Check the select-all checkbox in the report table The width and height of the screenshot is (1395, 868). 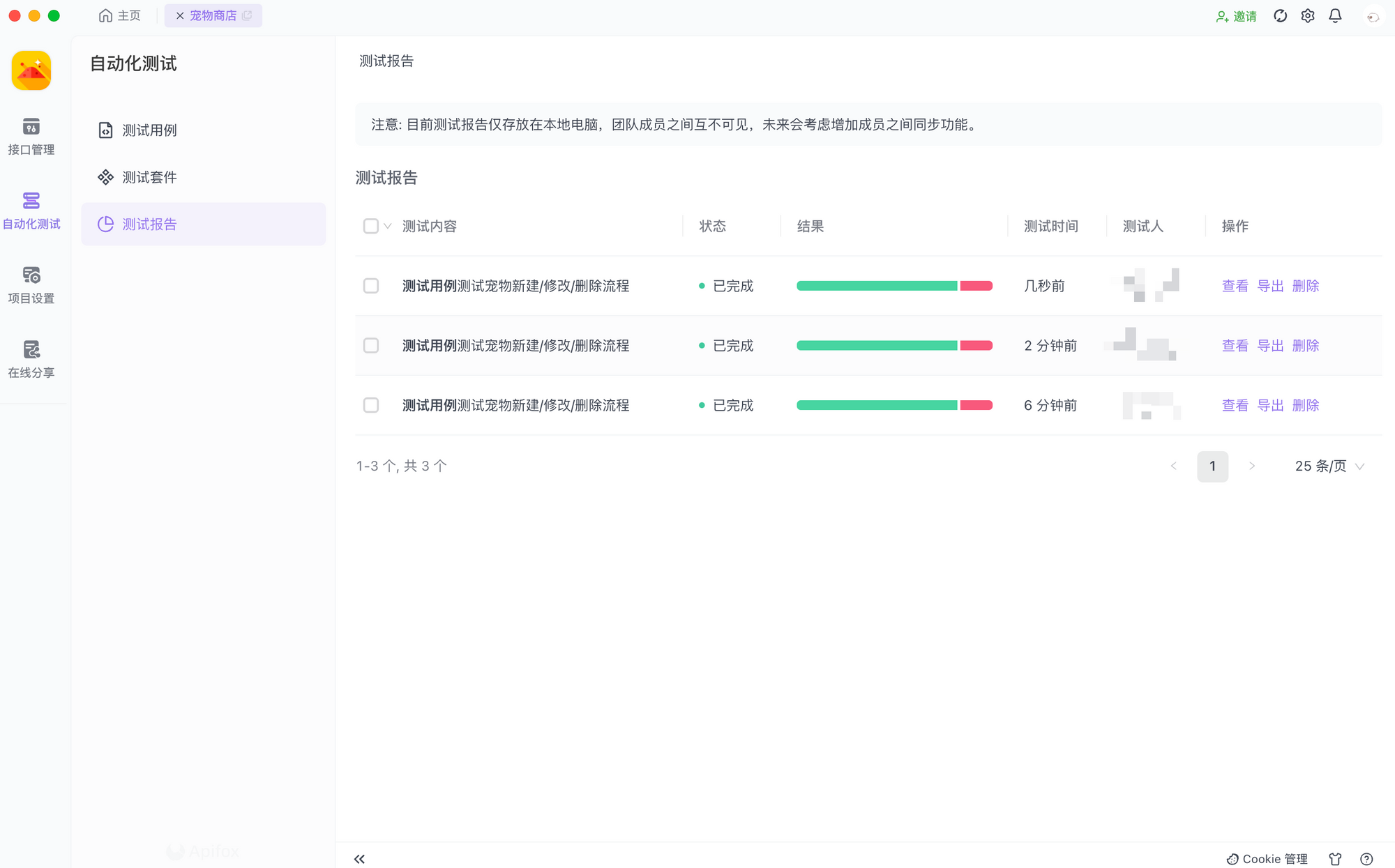pyautogui.click(x=370, y=226)
